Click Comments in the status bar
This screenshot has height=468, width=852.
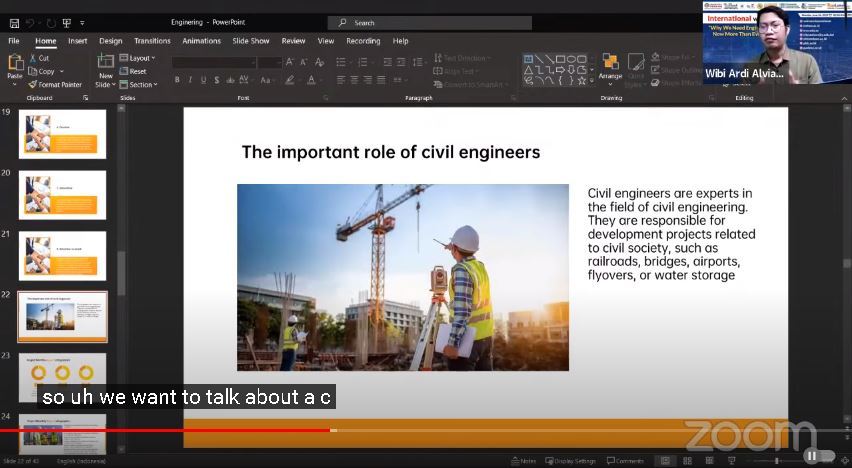click(x=625, y=461)
